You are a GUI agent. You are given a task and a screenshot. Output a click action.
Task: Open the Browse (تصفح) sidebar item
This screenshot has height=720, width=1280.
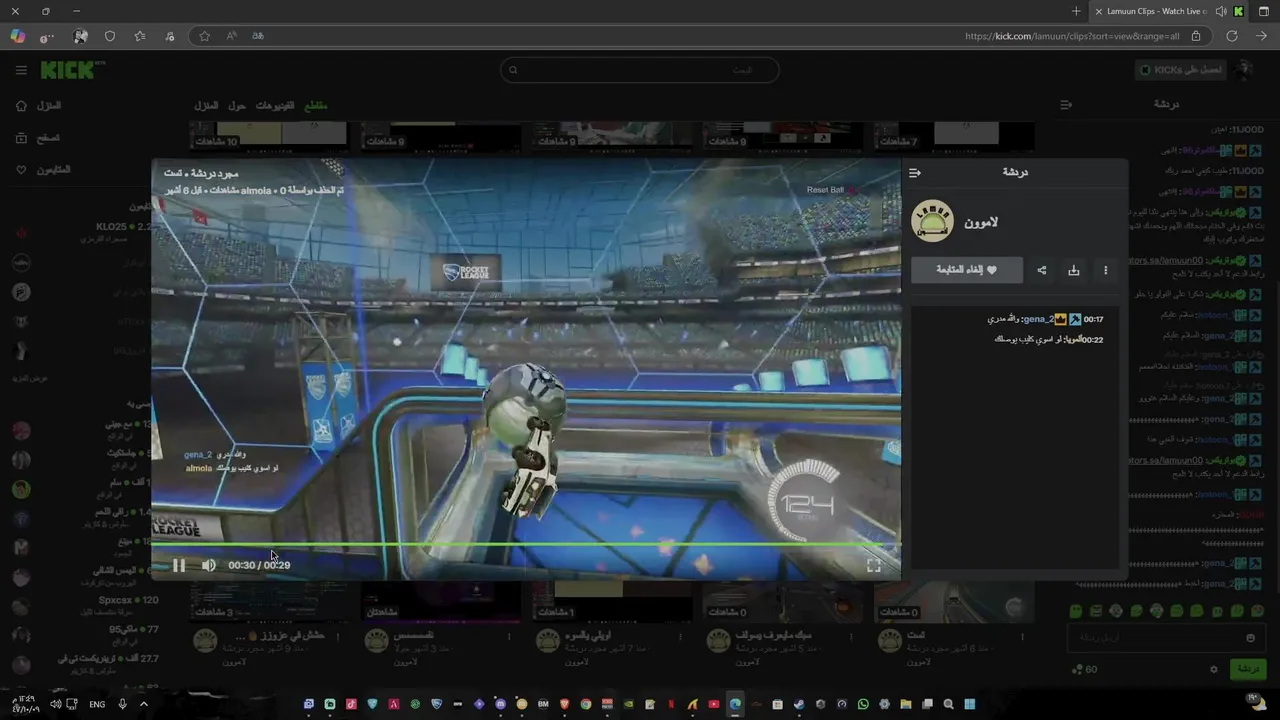40,138
